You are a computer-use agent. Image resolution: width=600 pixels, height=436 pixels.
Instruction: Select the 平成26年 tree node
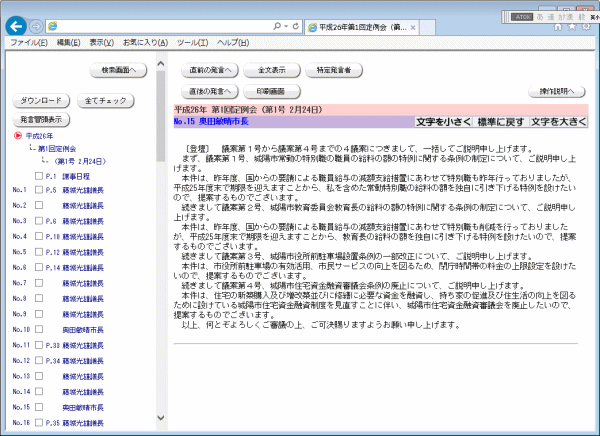click(39, 136)
